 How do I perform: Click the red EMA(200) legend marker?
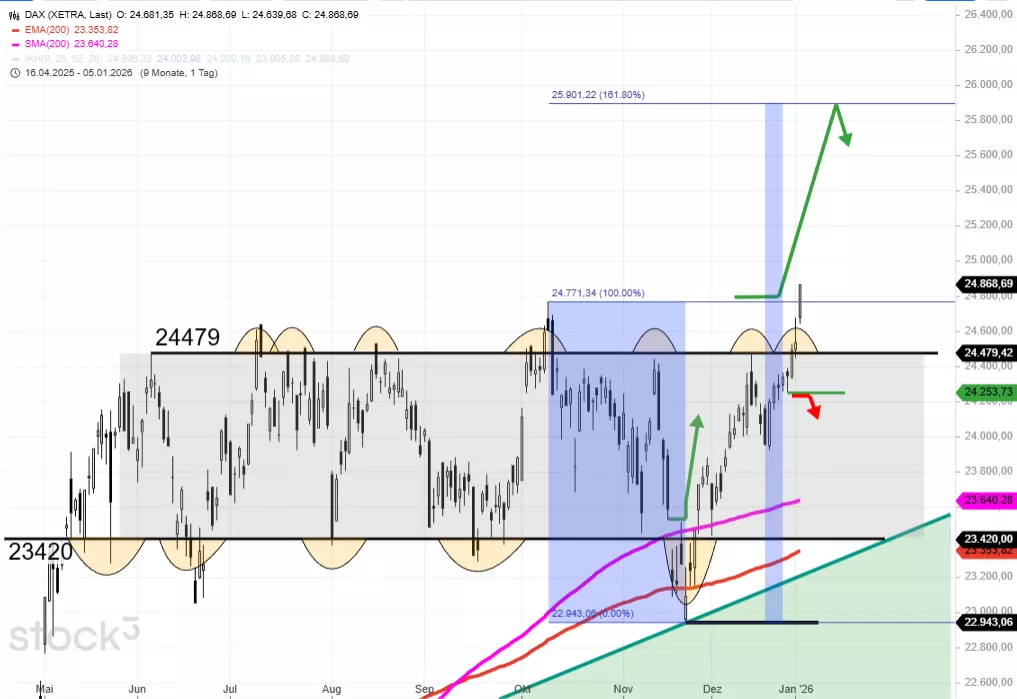tap(14, 30)
